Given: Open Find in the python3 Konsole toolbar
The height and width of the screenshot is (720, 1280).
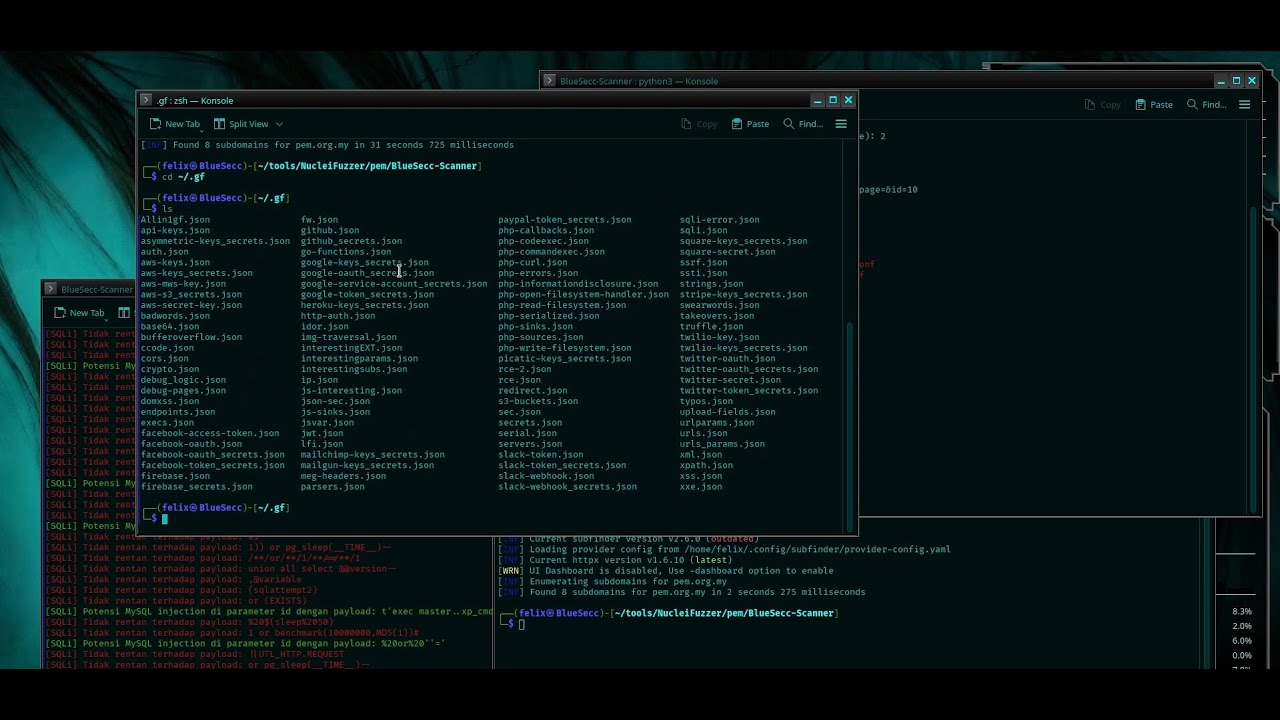Looking at the screenshot, I should click(1206, 105).
